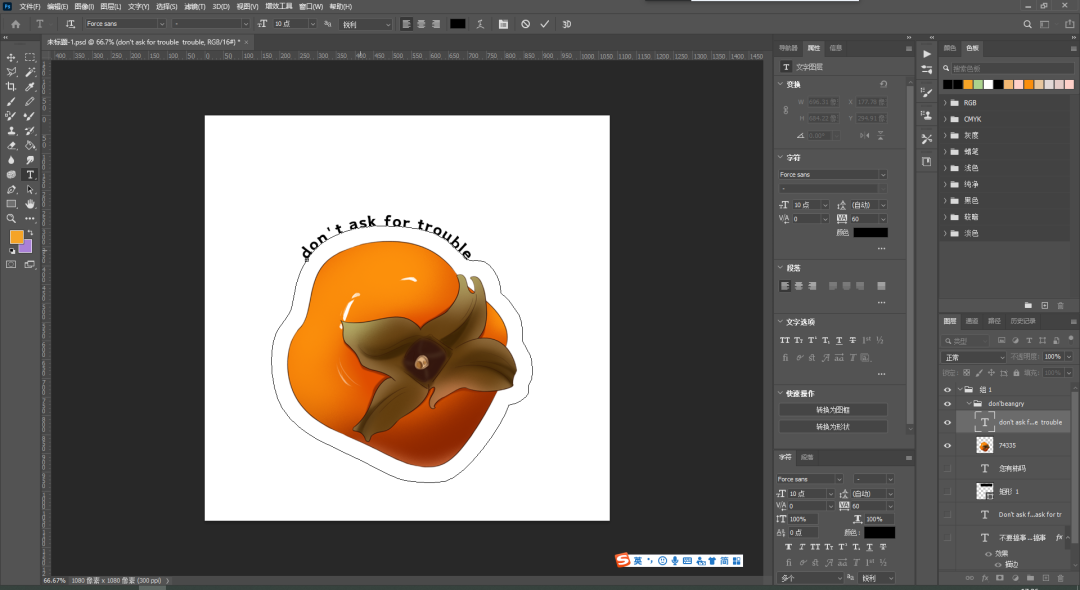Expand the RGB swatch folder
Screen dimensions: 1080x590
[x=946, y=102]
